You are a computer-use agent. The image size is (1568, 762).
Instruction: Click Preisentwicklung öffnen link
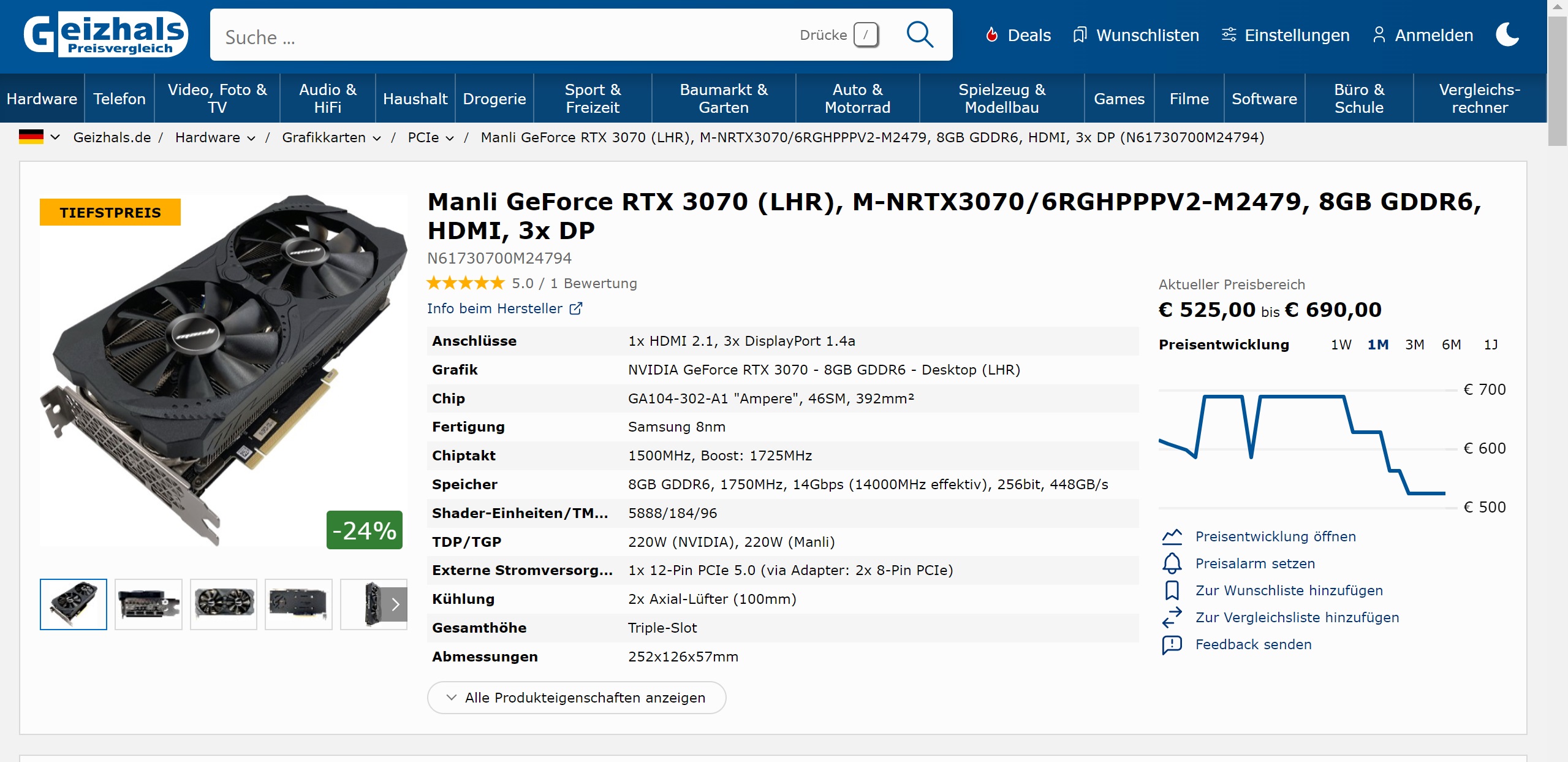coord(1275,536)
